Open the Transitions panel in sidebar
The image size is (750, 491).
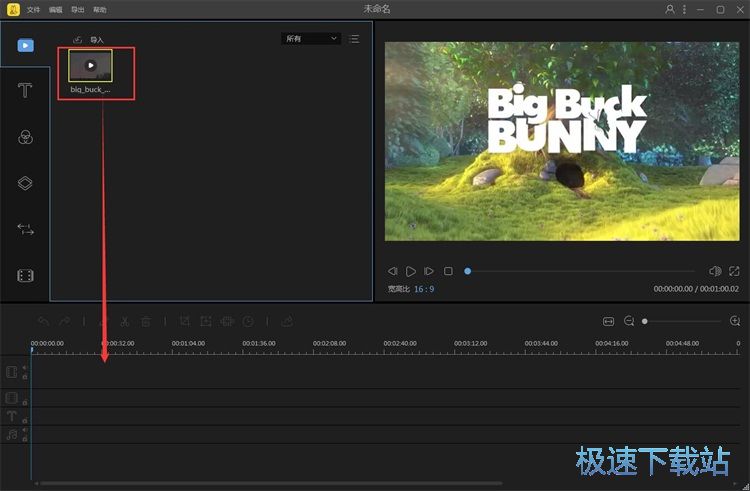[25, 229]
